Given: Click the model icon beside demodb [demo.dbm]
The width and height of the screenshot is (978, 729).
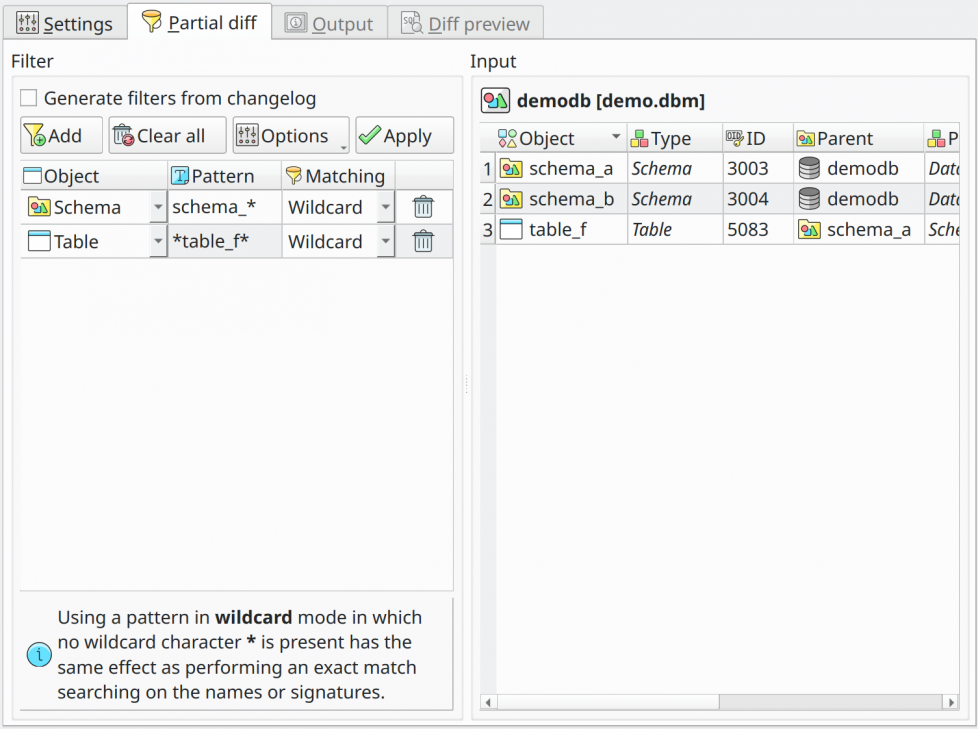Looking at the screenshot, I should tap(495, 100).
